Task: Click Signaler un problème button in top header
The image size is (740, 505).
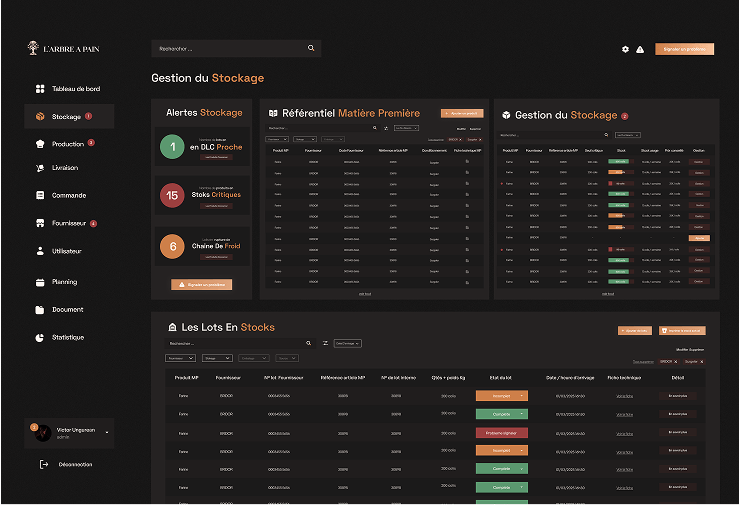Action: click(x=684, y=49)
